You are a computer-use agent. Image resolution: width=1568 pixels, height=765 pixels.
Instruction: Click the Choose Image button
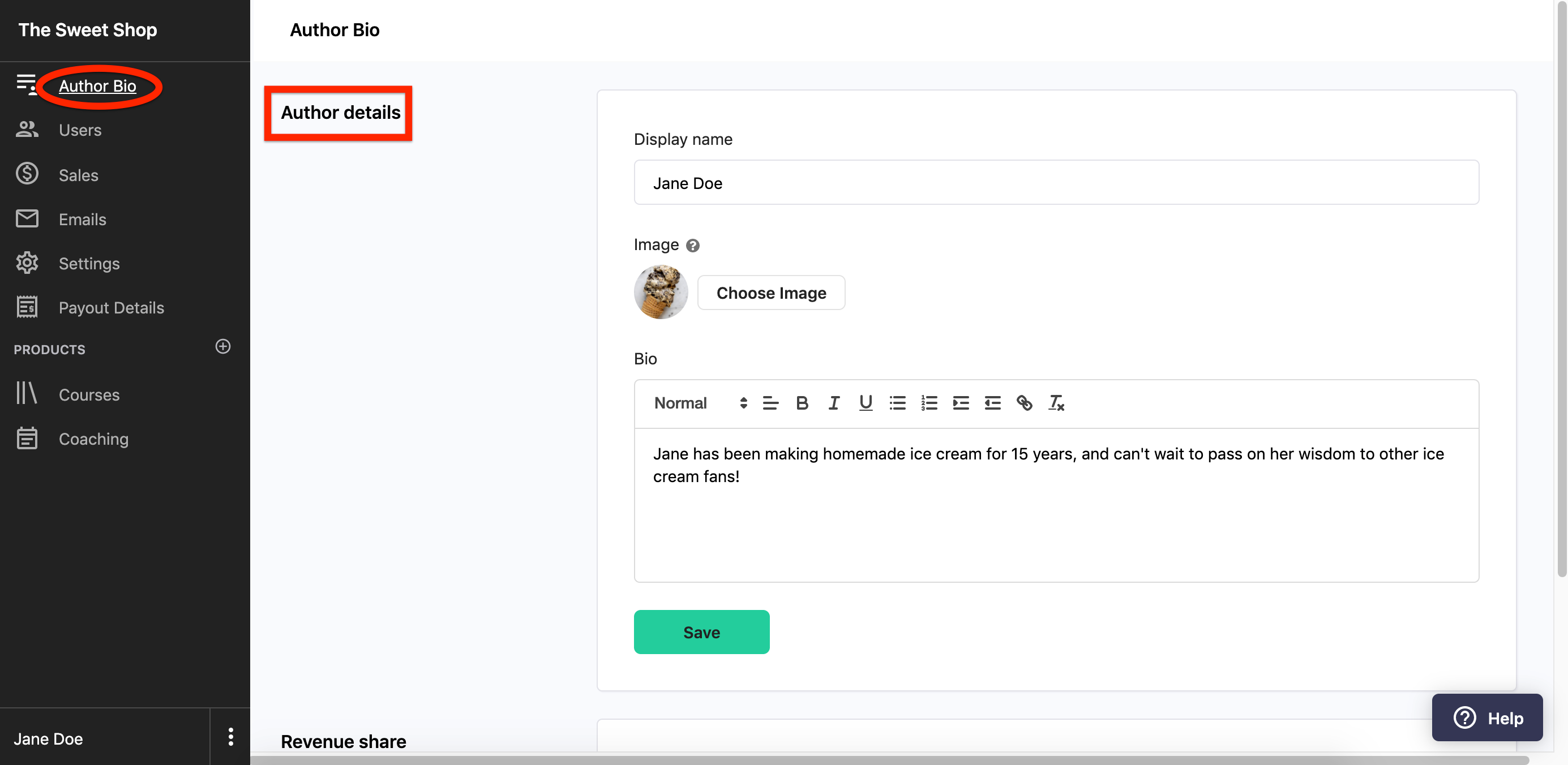pyautogui.click(x=771, y=293)
